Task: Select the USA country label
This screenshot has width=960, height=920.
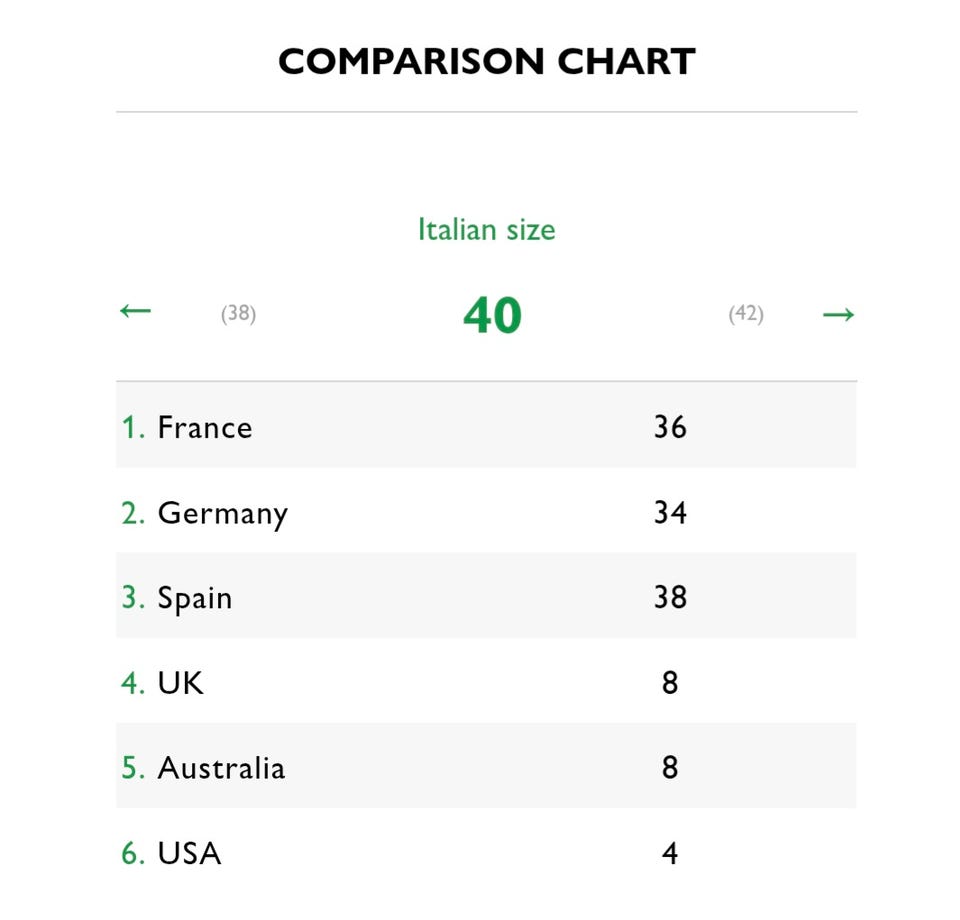Action: 189,854
